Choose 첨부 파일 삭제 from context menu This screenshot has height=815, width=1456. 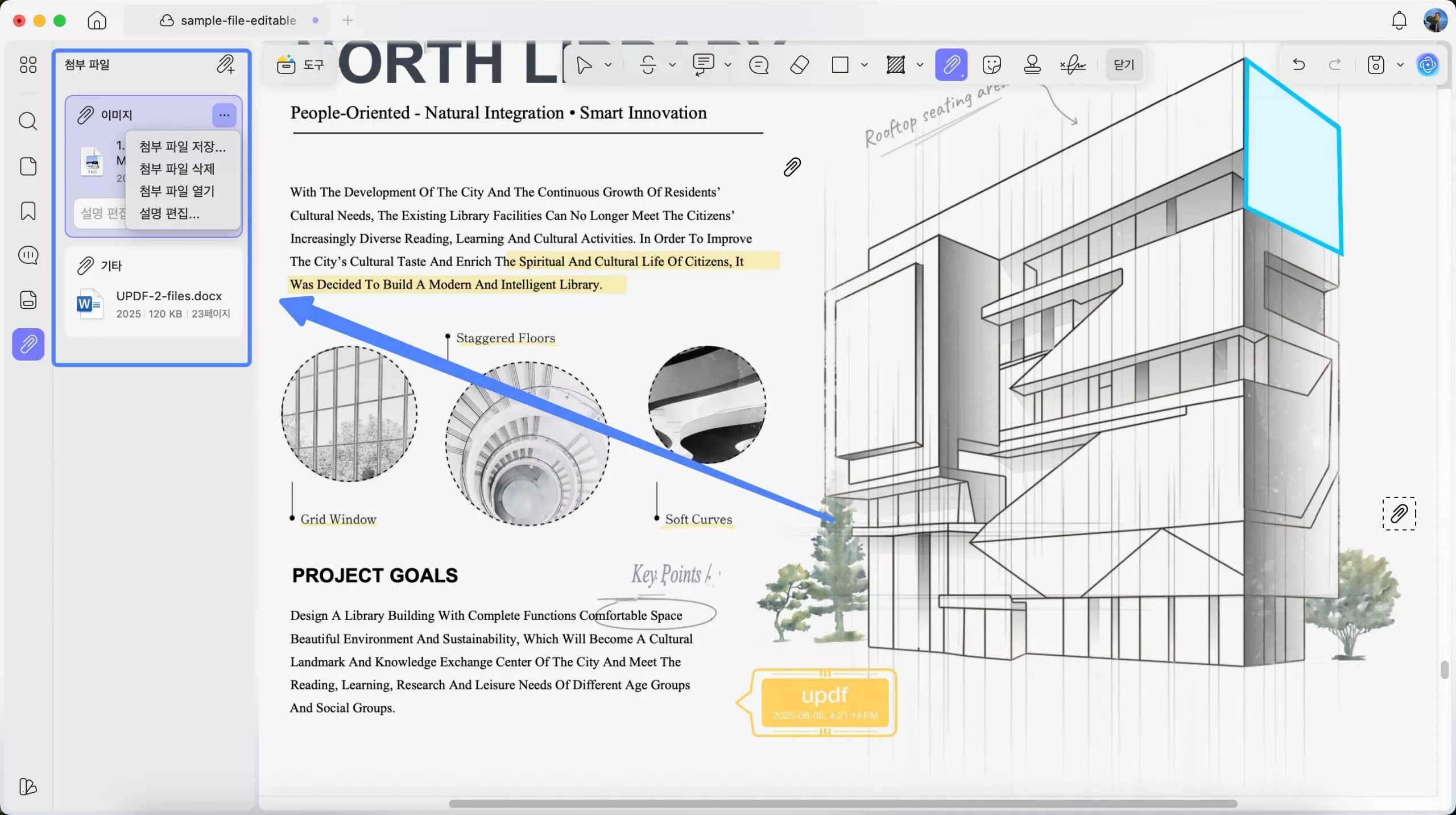pos(177,169)
